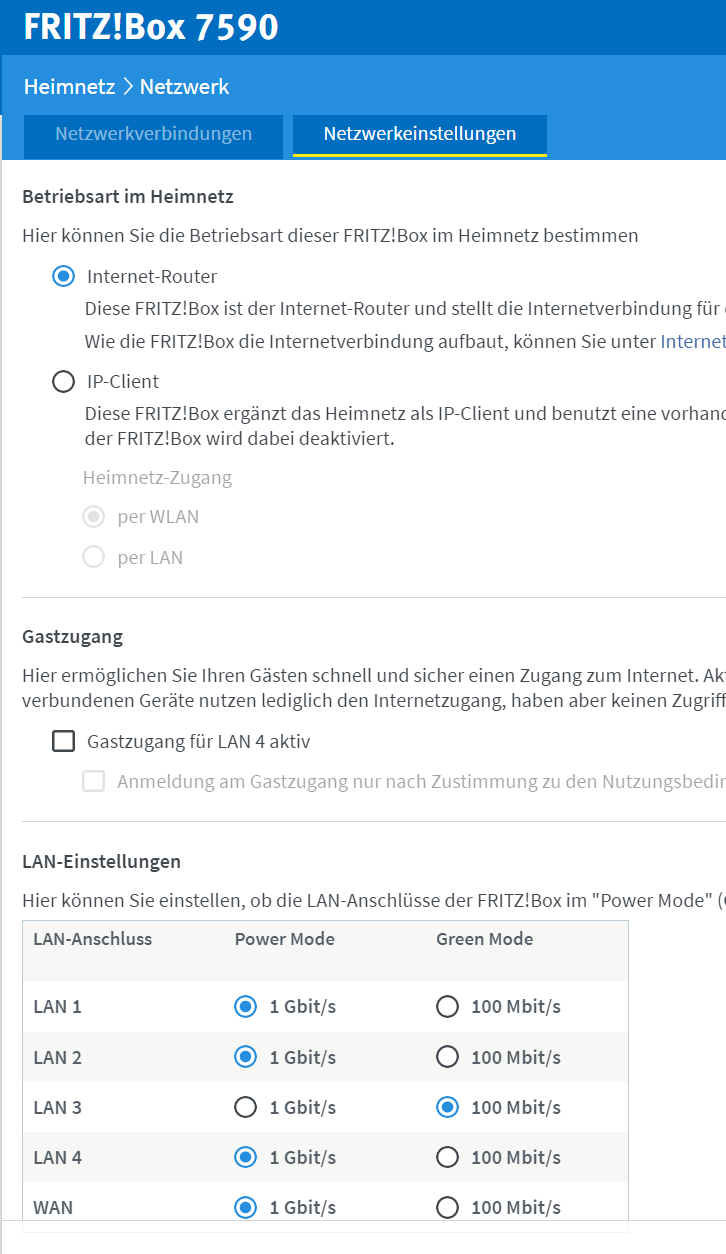The height and width of the screenshot is (1254, 726).
Task: Enable Gastzugang für LAN 4
Action: tap(64, 741)
